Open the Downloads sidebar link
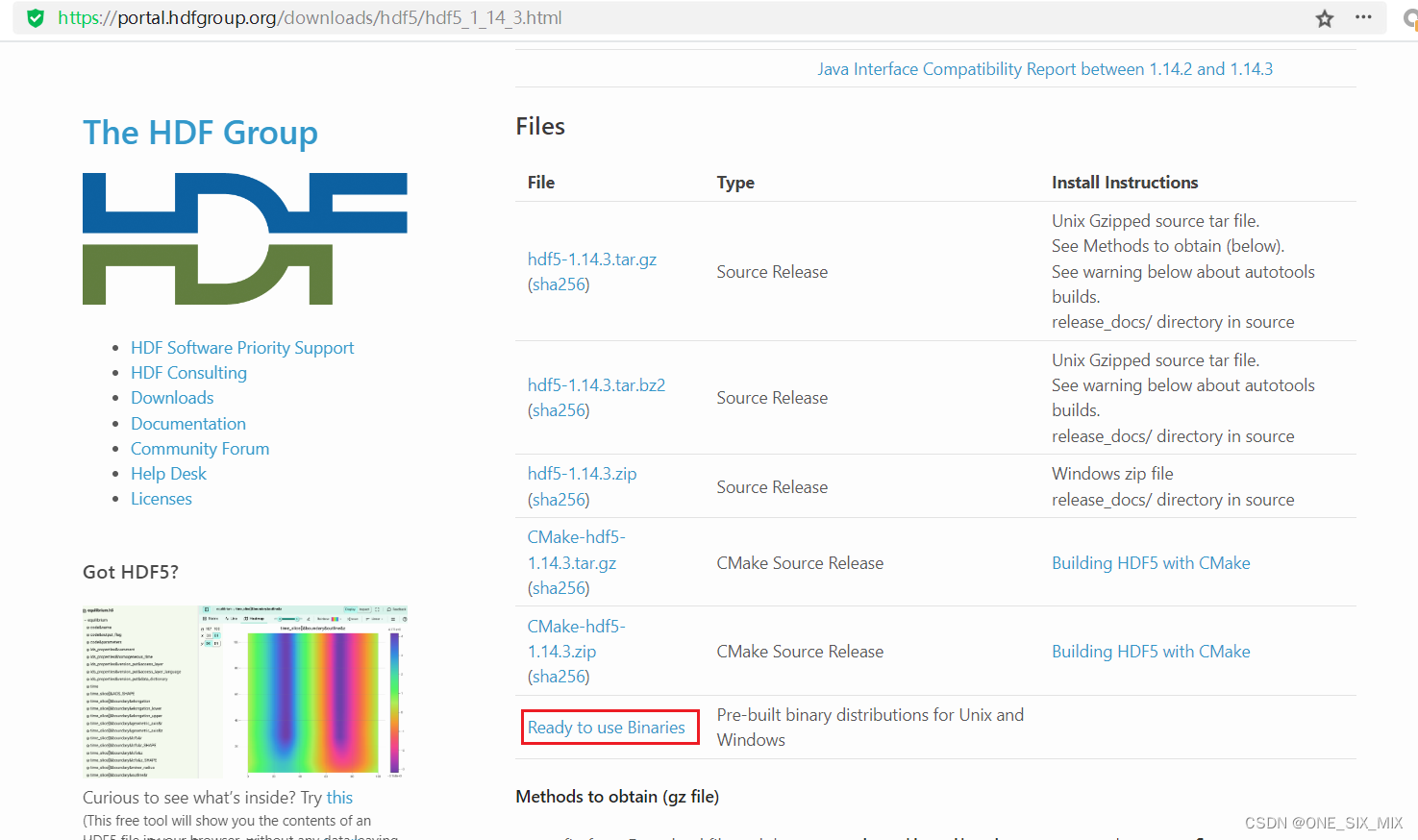1418x840 pixels. (172, 398)
